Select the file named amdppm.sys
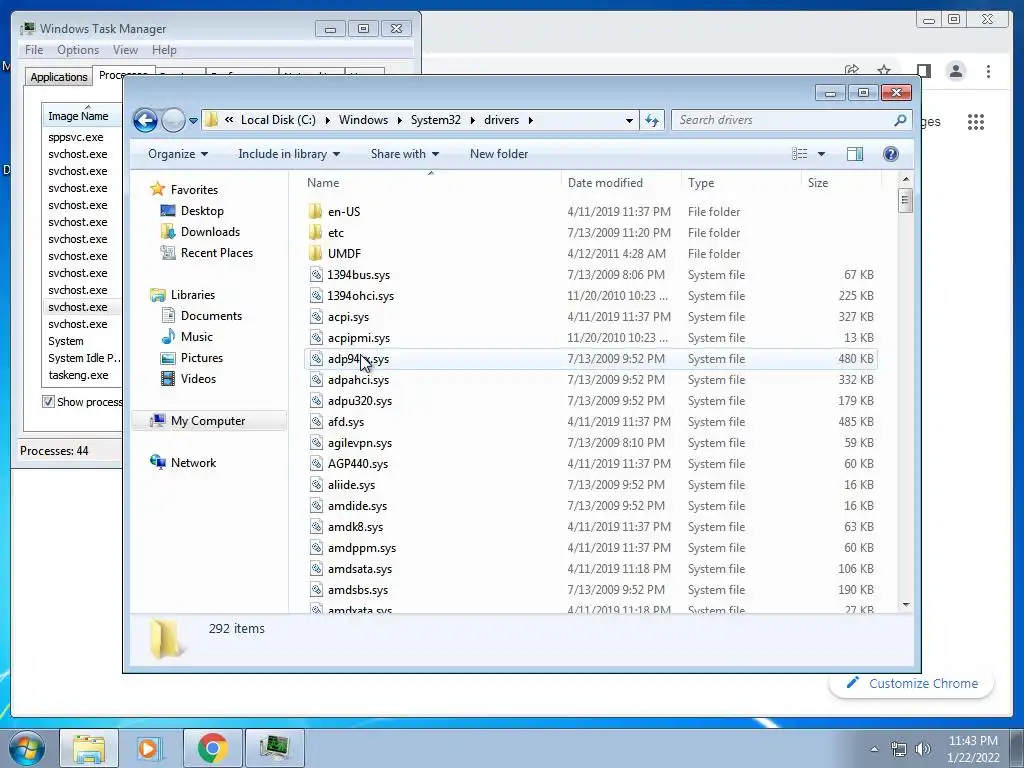This screenshot has width=1024, height=768. pos(362,548)
